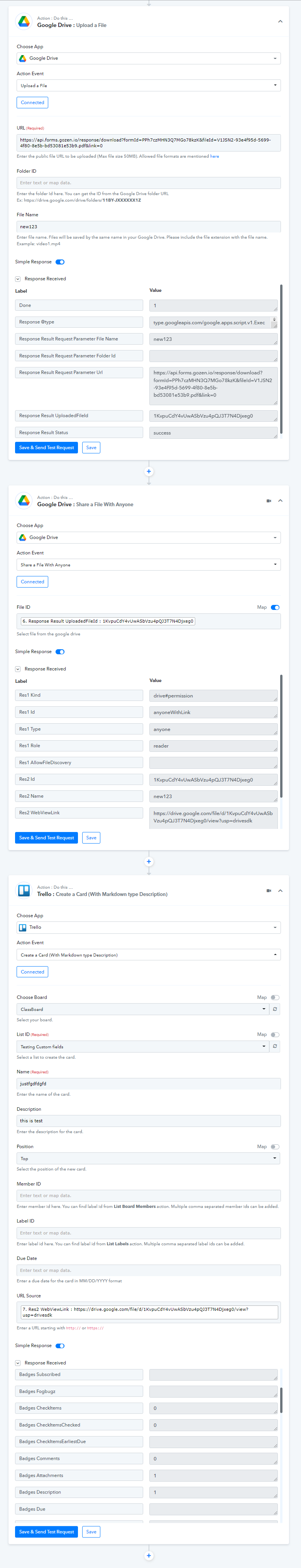Click Save button in Share a File step

coord(91,837)
